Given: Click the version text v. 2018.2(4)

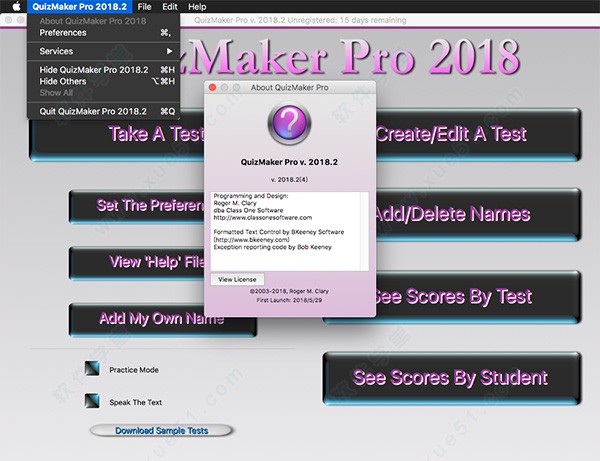Looking at the screenshot, I should (x=289, y=179).
